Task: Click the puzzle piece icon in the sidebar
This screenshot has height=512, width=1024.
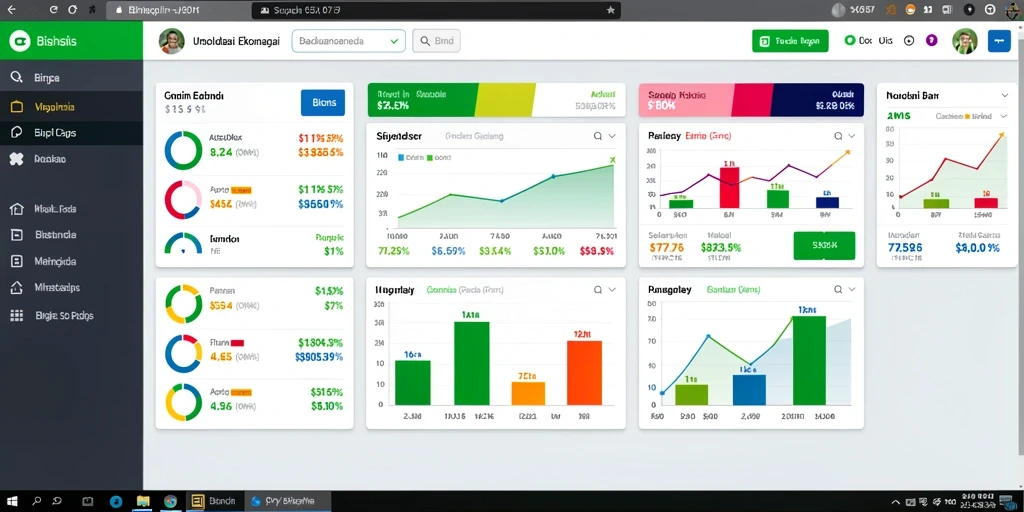Action: click(17, 159)
